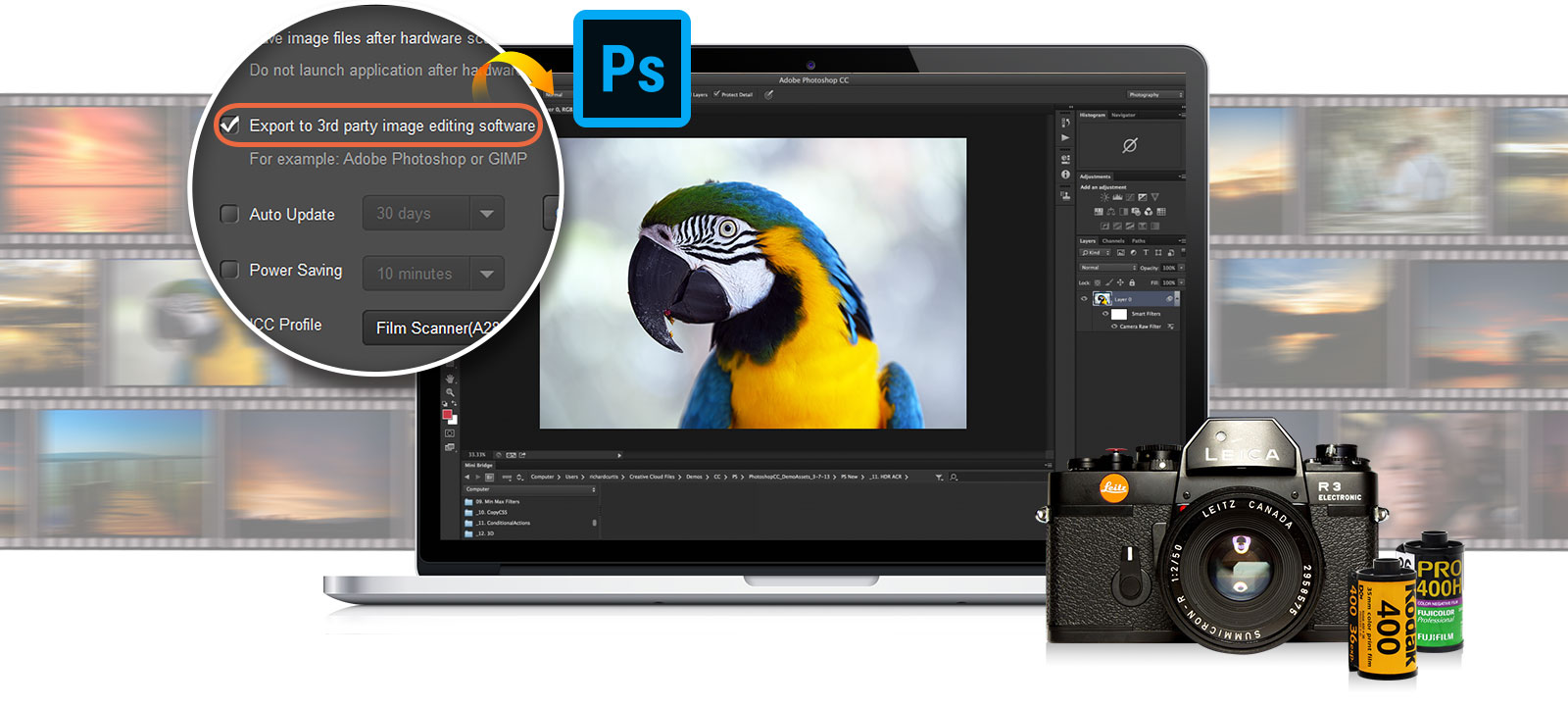Click Creative Cloud Files in the breadcrumb path

(652, 477)
